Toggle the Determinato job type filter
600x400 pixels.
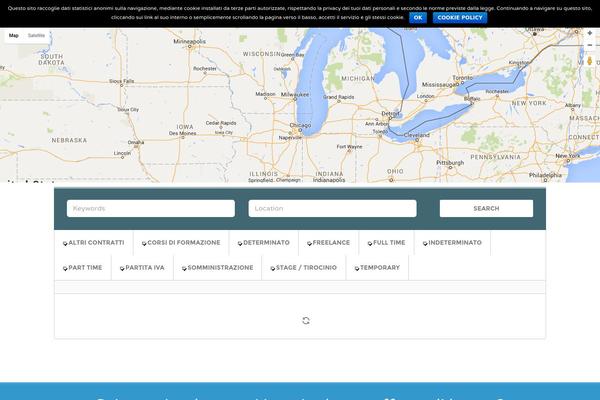(264, 243)
